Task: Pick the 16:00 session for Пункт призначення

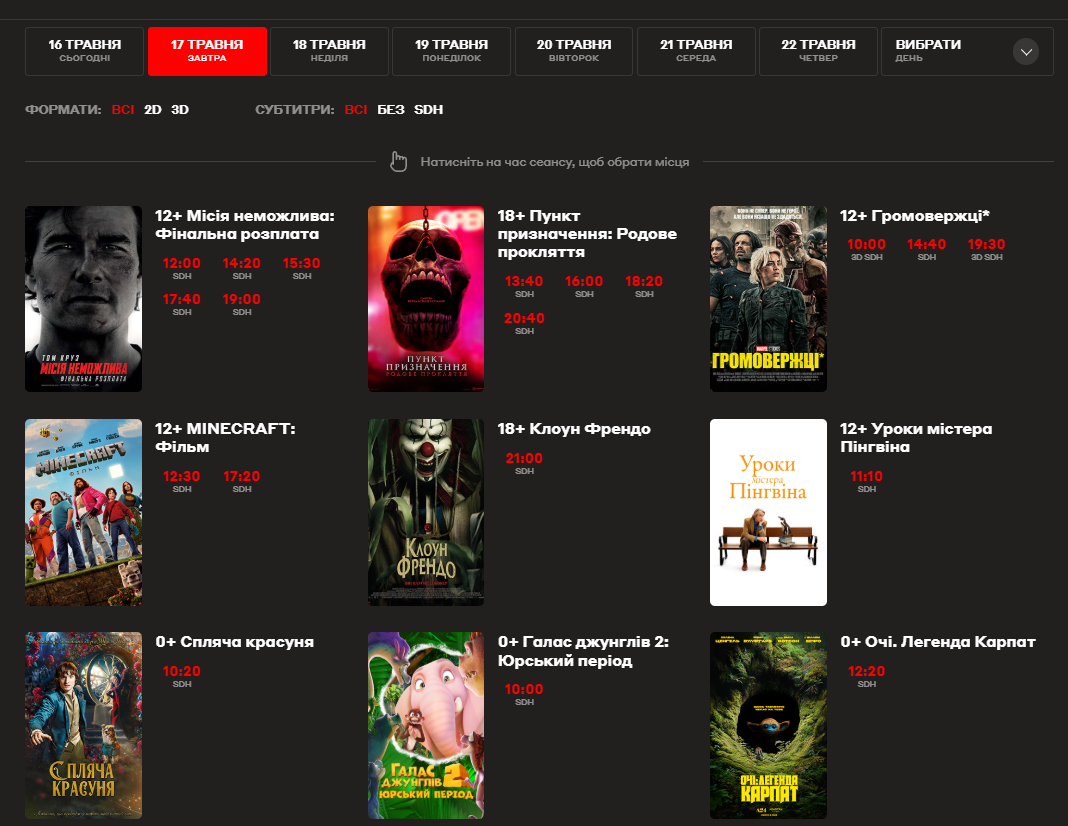Action: tap(584, 286)
